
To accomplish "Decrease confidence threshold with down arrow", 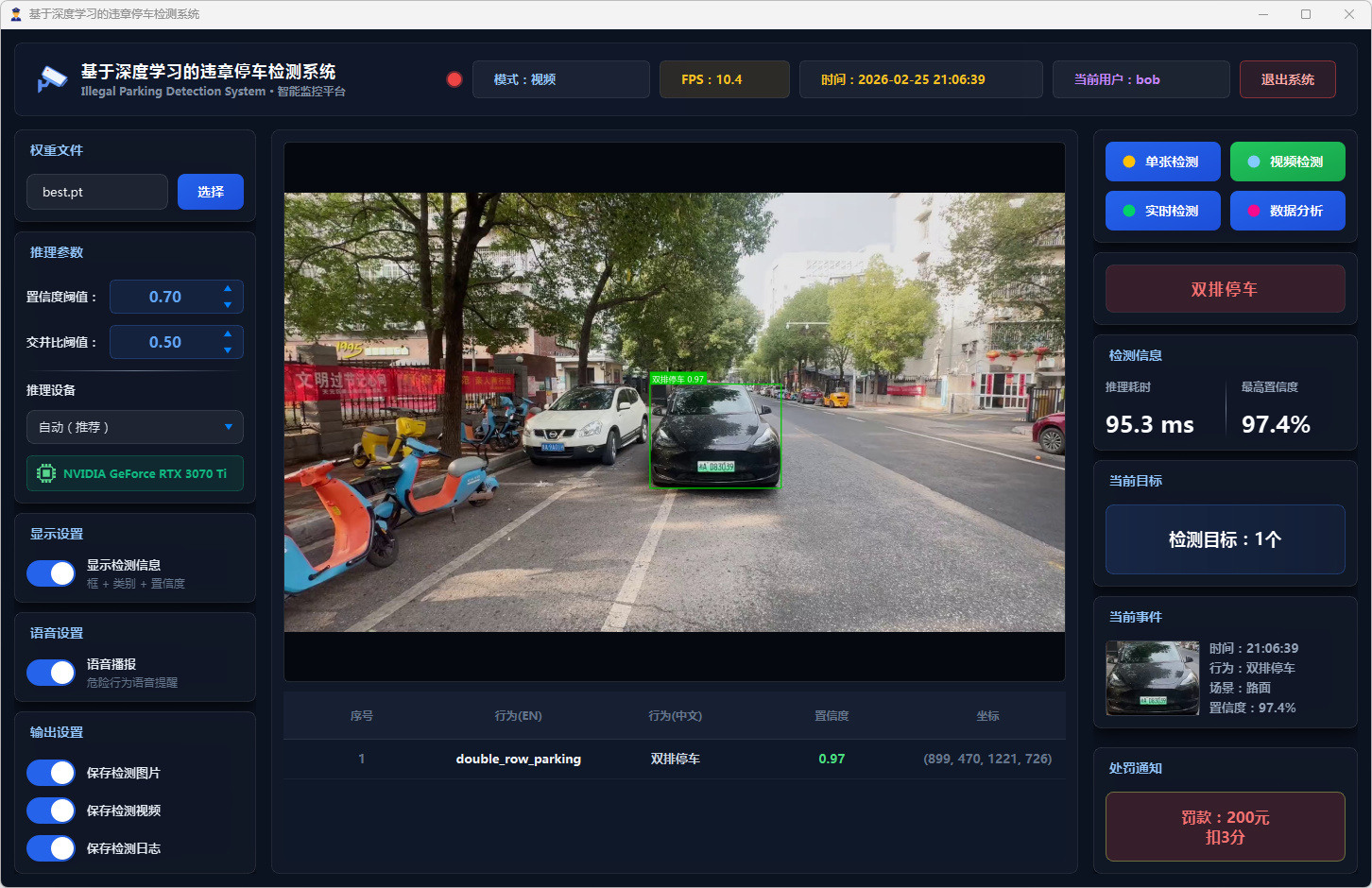I will click(228, 304).
